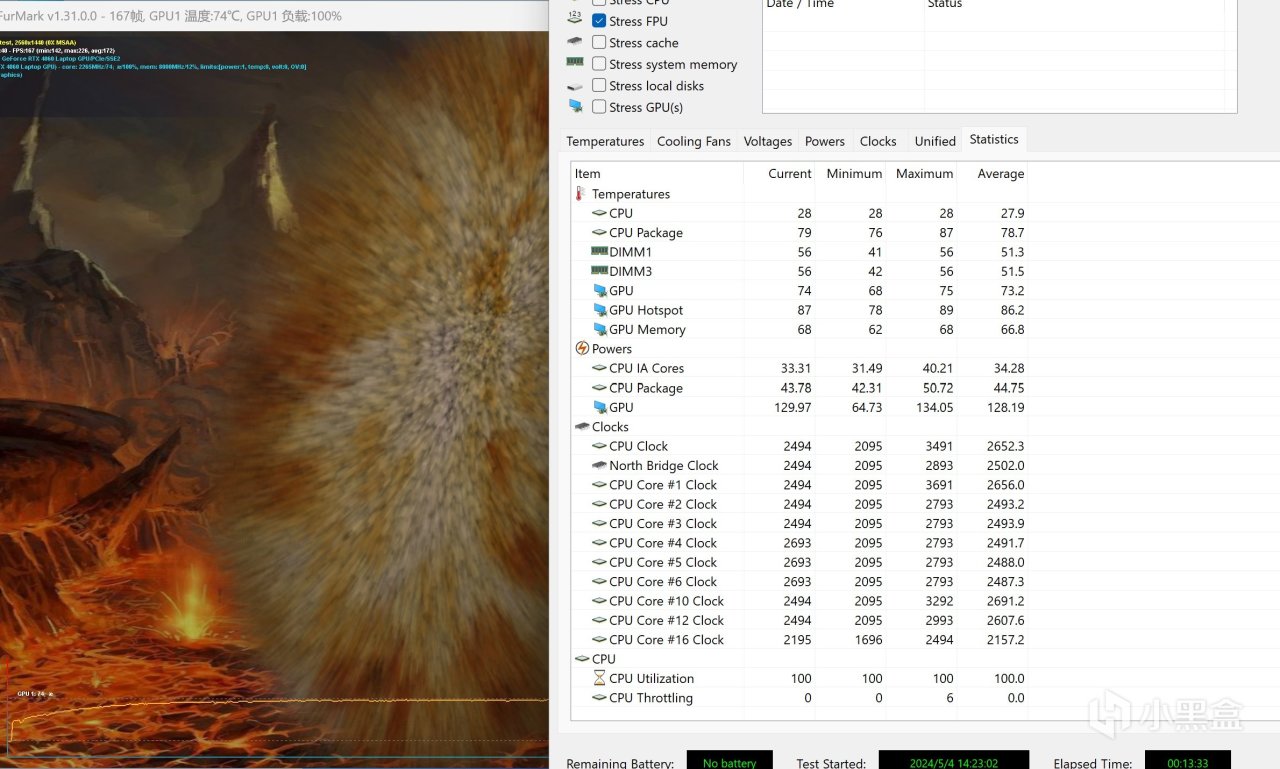Click the DIMM3 memory icon
The image size is (1280, 769).
[599, 271]
